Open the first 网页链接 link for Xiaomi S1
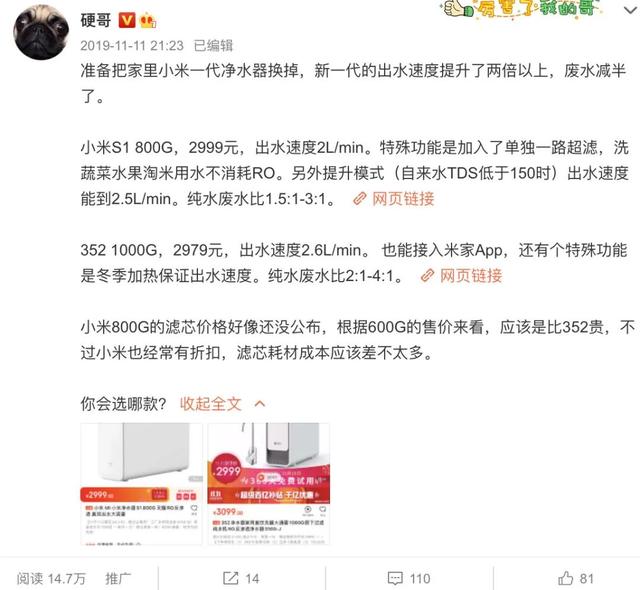The image size is (640, 590). 402,199
